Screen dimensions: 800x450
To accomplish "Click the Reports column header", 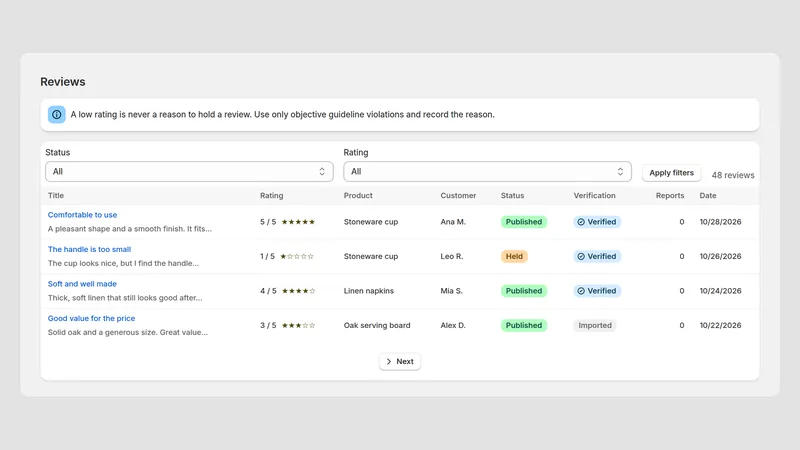I will 670,195.
